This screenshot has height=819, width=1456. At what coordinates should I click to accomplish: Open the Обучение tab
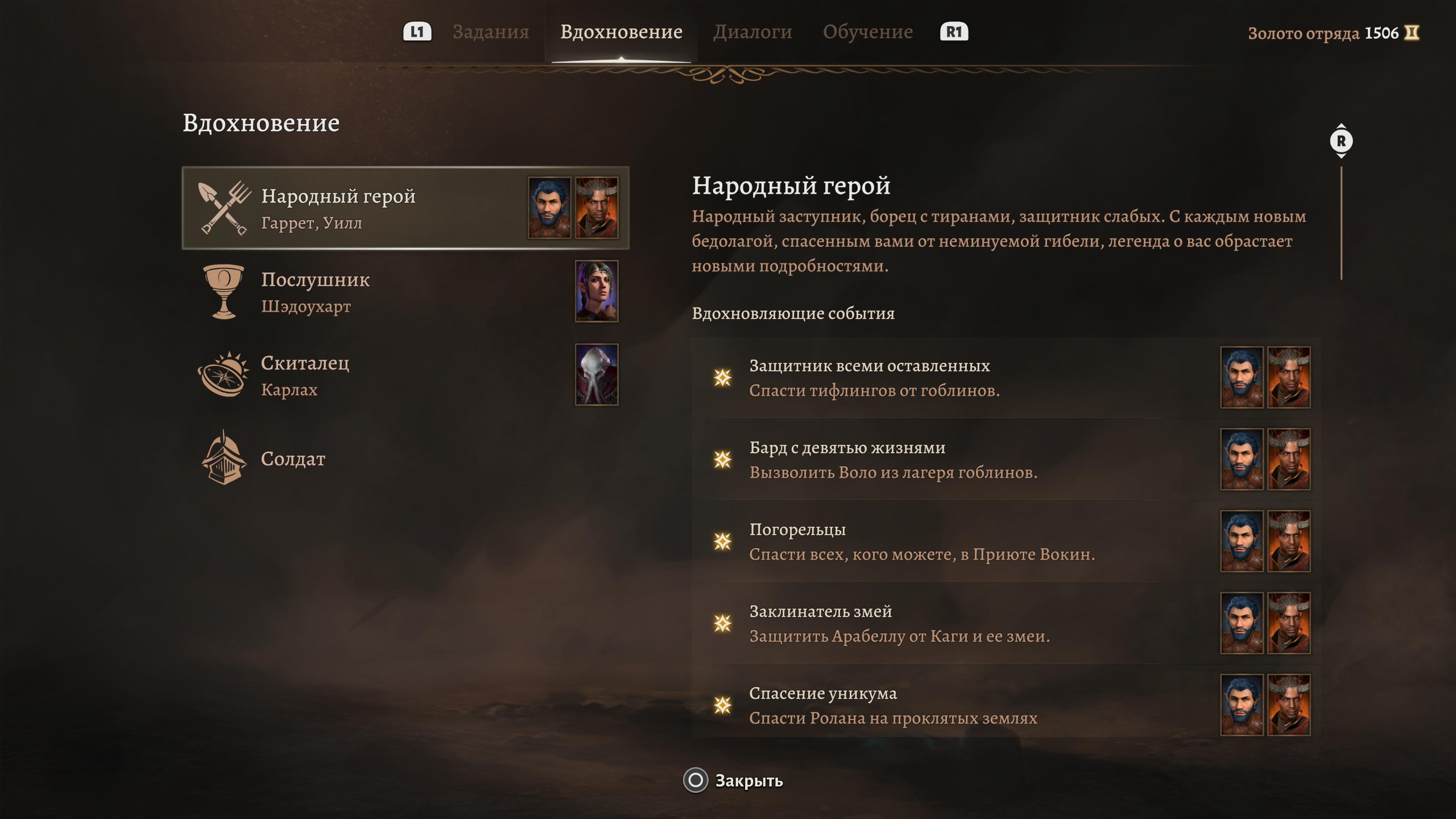tap(868, 31)
